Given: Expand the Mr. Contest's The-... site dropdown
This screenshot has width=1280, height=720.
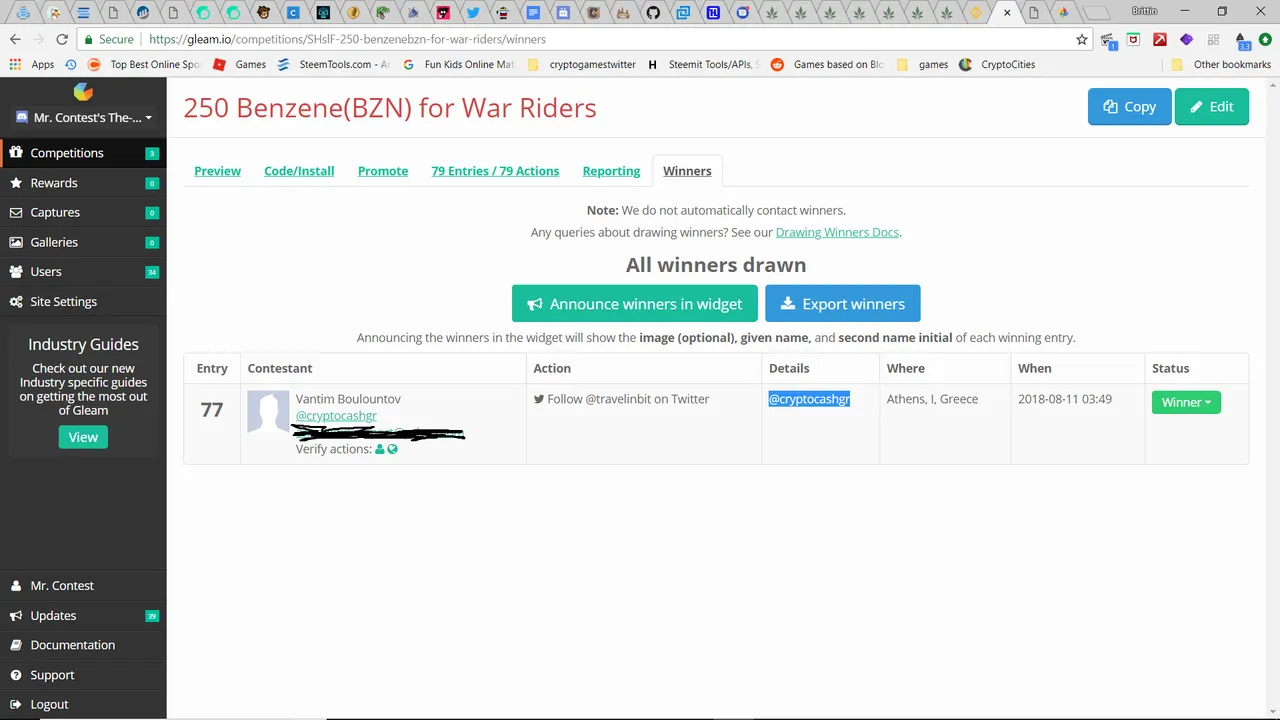Looking at the screenshot, I should pos(84,118).
